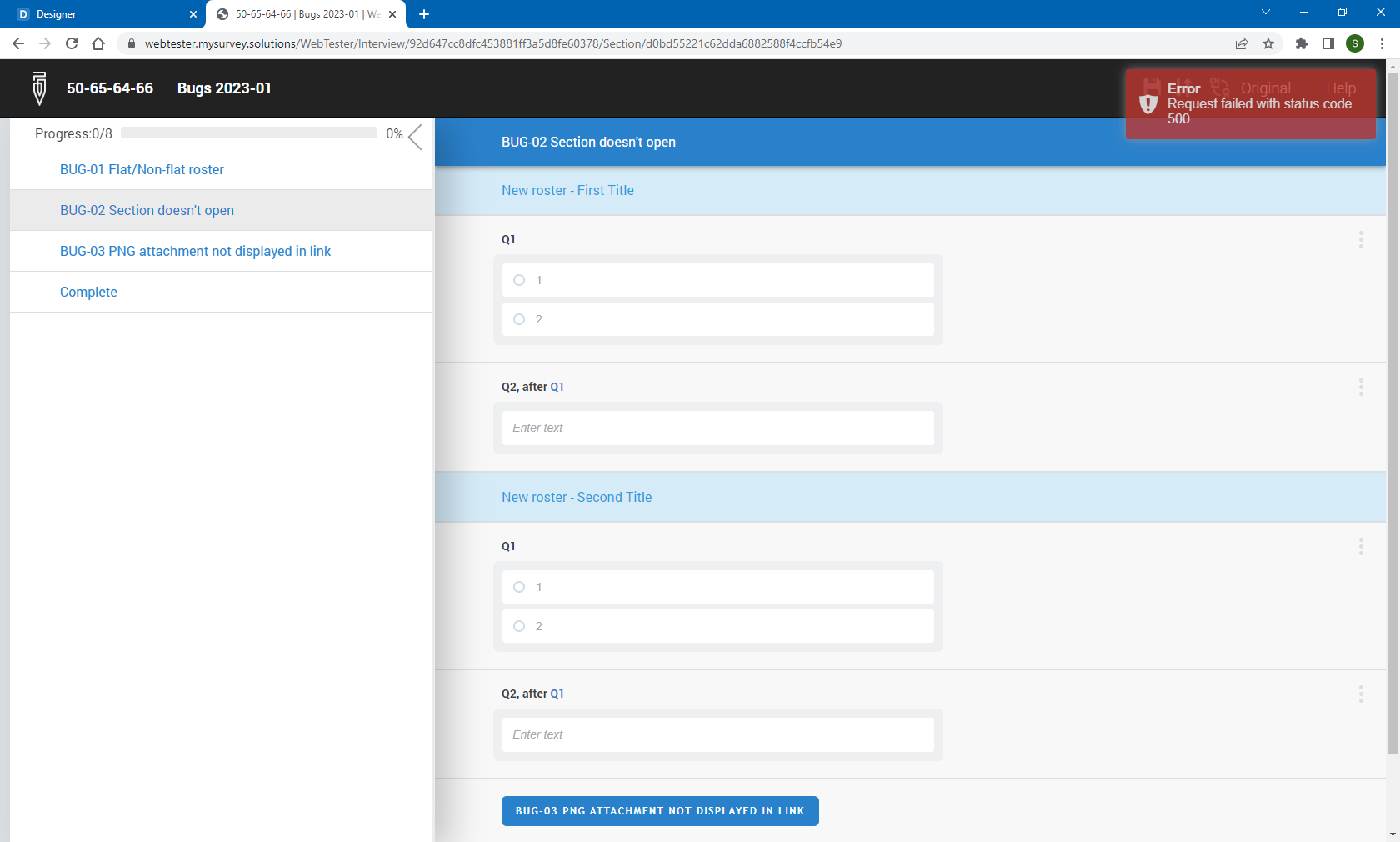Open the kebab menu for second roster Q2
Screen dimensions: 1400x842
tap(1361, 694)
